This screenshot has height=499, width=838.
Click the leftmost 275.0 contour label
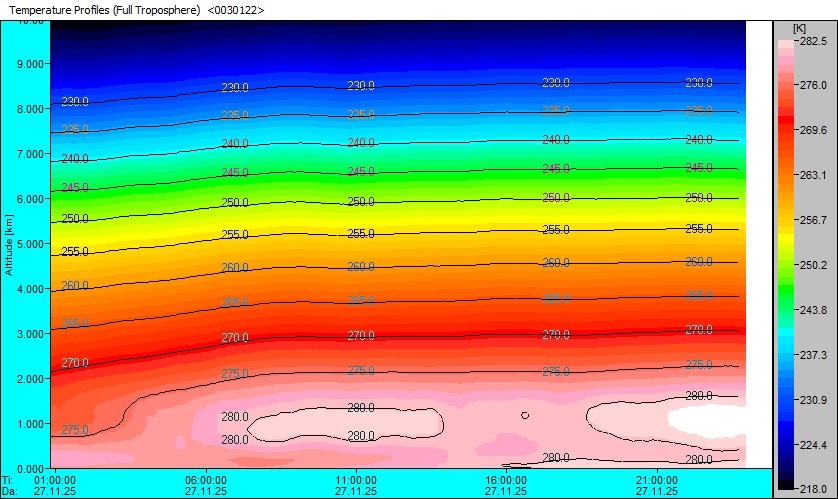click(x=75, y=430)
